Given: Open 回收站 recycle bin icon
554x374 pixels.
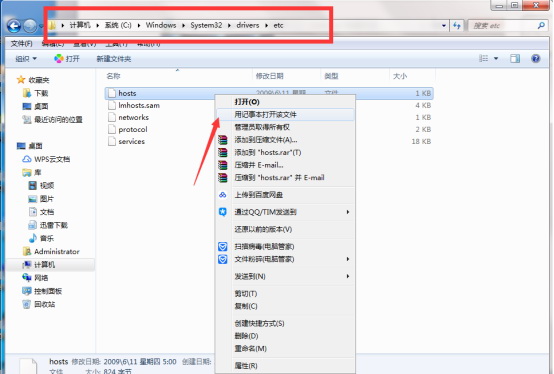Looking at the screenshot, I should click(x=26, y=304).
